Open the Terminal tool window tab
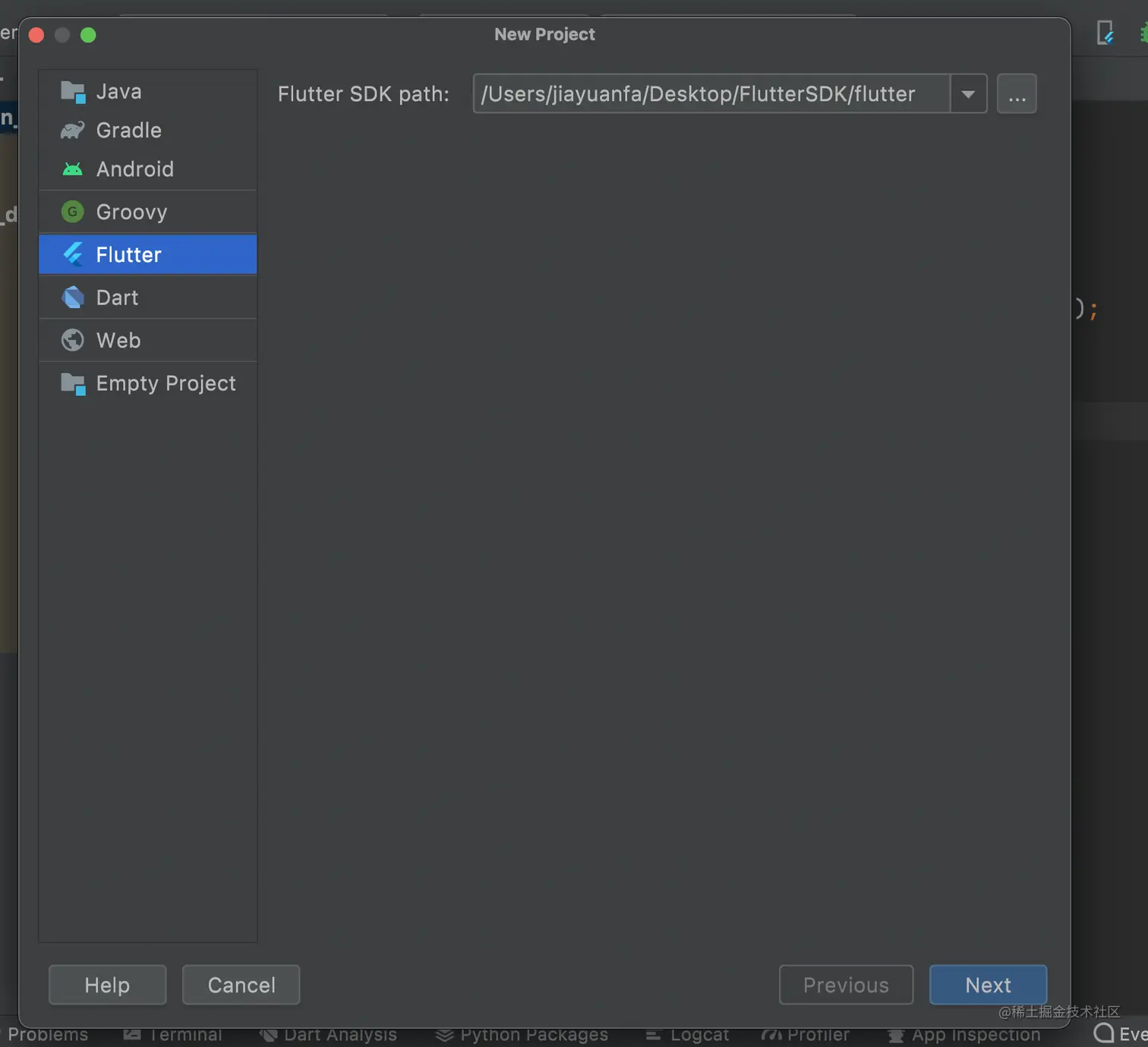Image resolution: width=1148 pixels, height=1047 pixels. [x=173, y=1035]
